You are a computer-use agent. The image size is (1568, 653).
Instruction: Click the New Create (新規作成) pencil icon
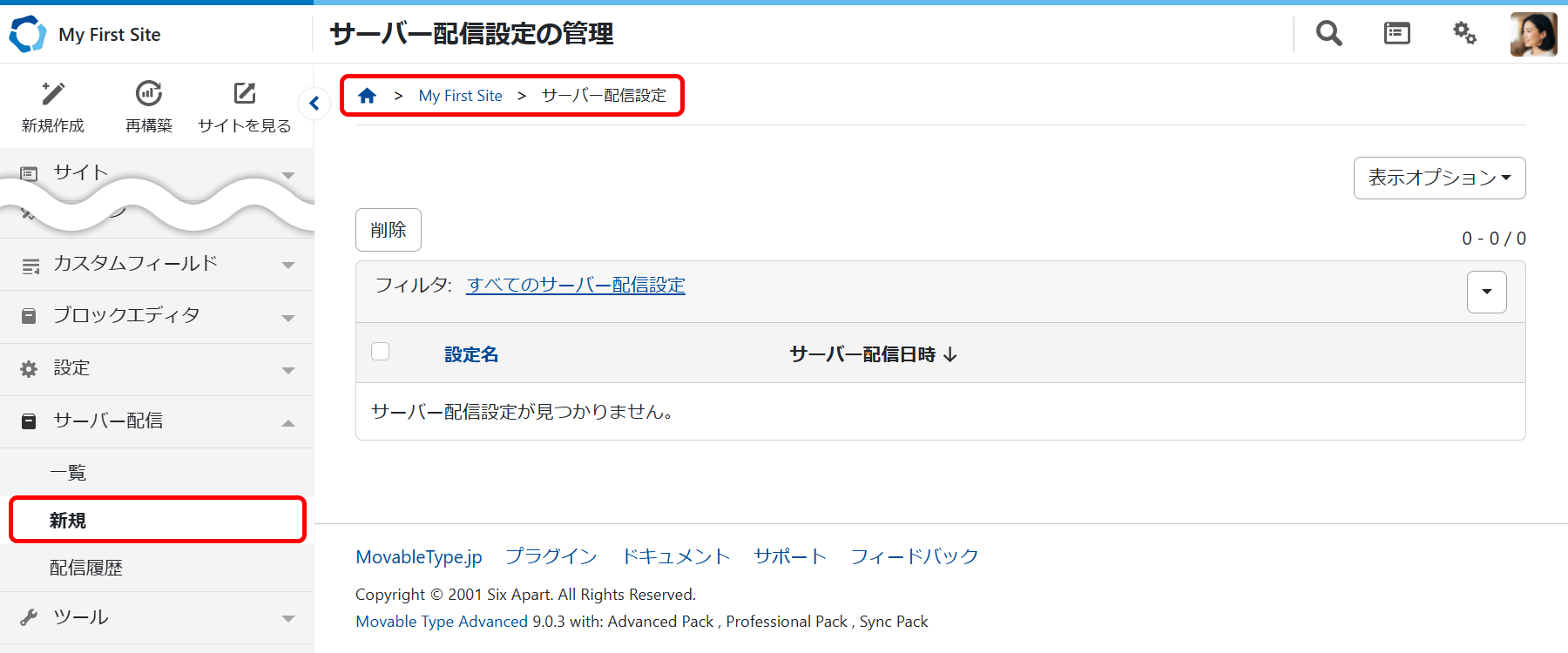pos(53,94)
